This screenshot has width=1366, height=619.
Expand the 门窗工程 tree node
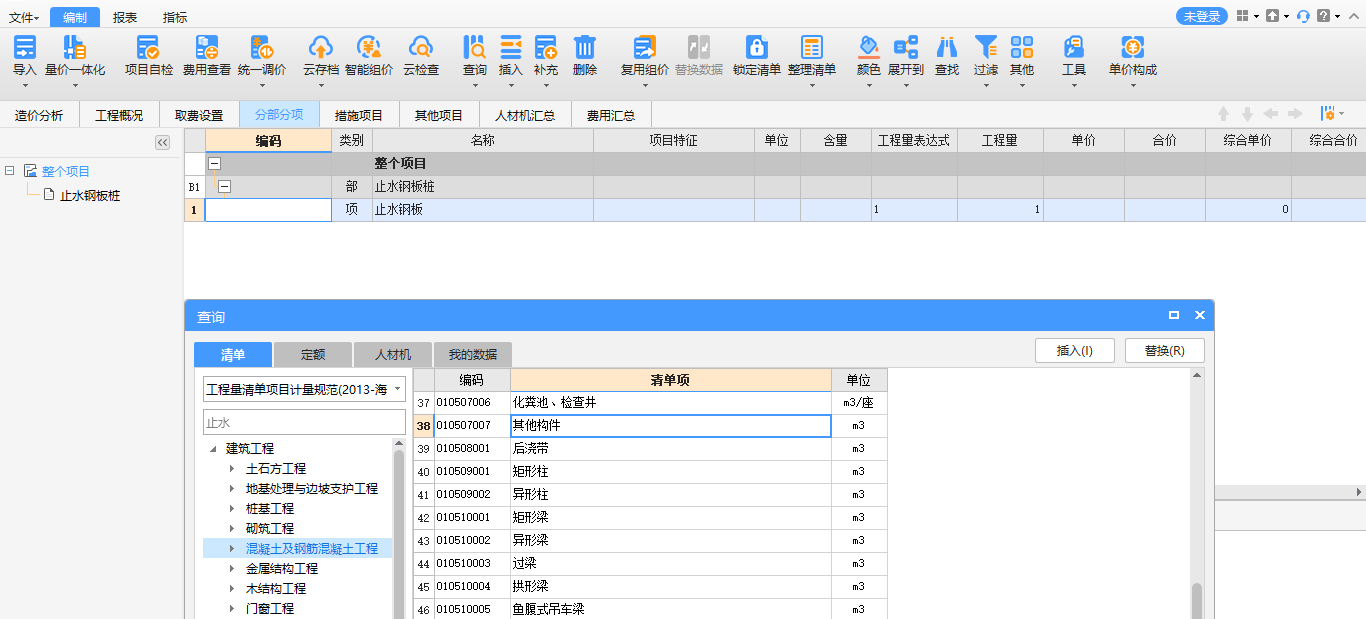click(x=232, y=609)
